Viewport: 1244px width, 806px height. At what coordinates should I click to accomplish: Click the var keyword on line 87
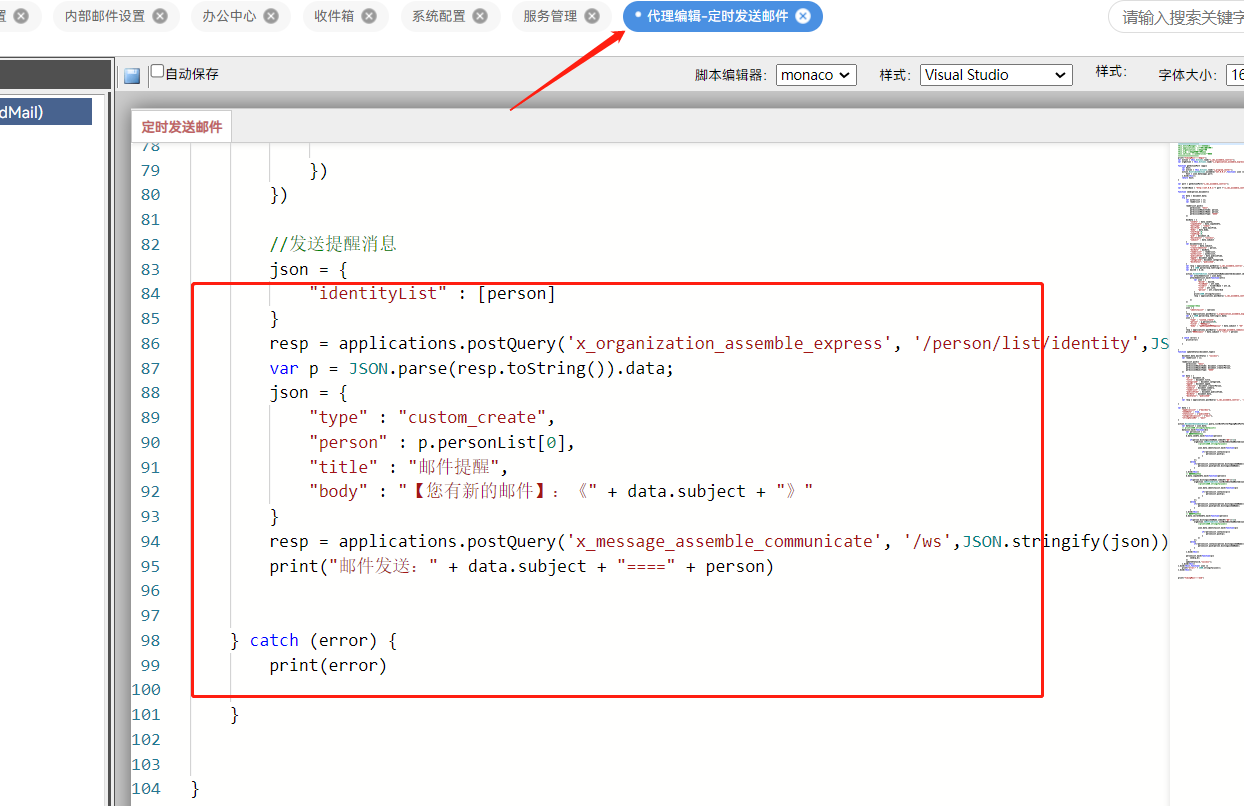click(284, 368)
